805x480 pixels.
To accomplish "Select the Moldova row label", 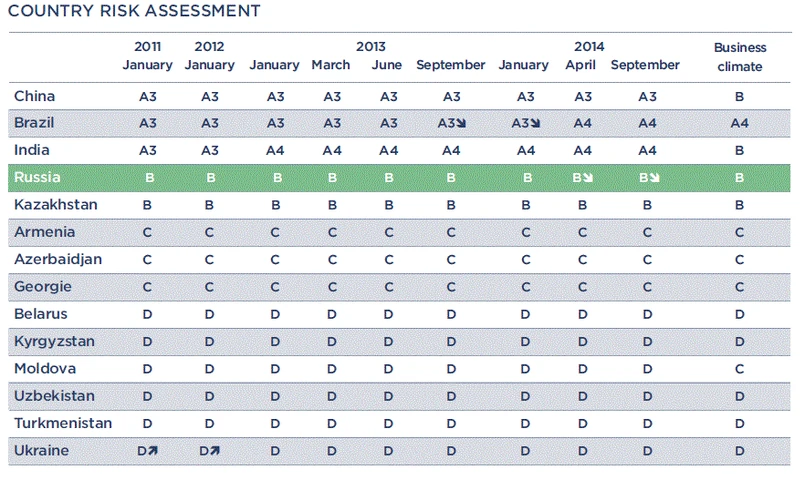I will coord(45,369).
